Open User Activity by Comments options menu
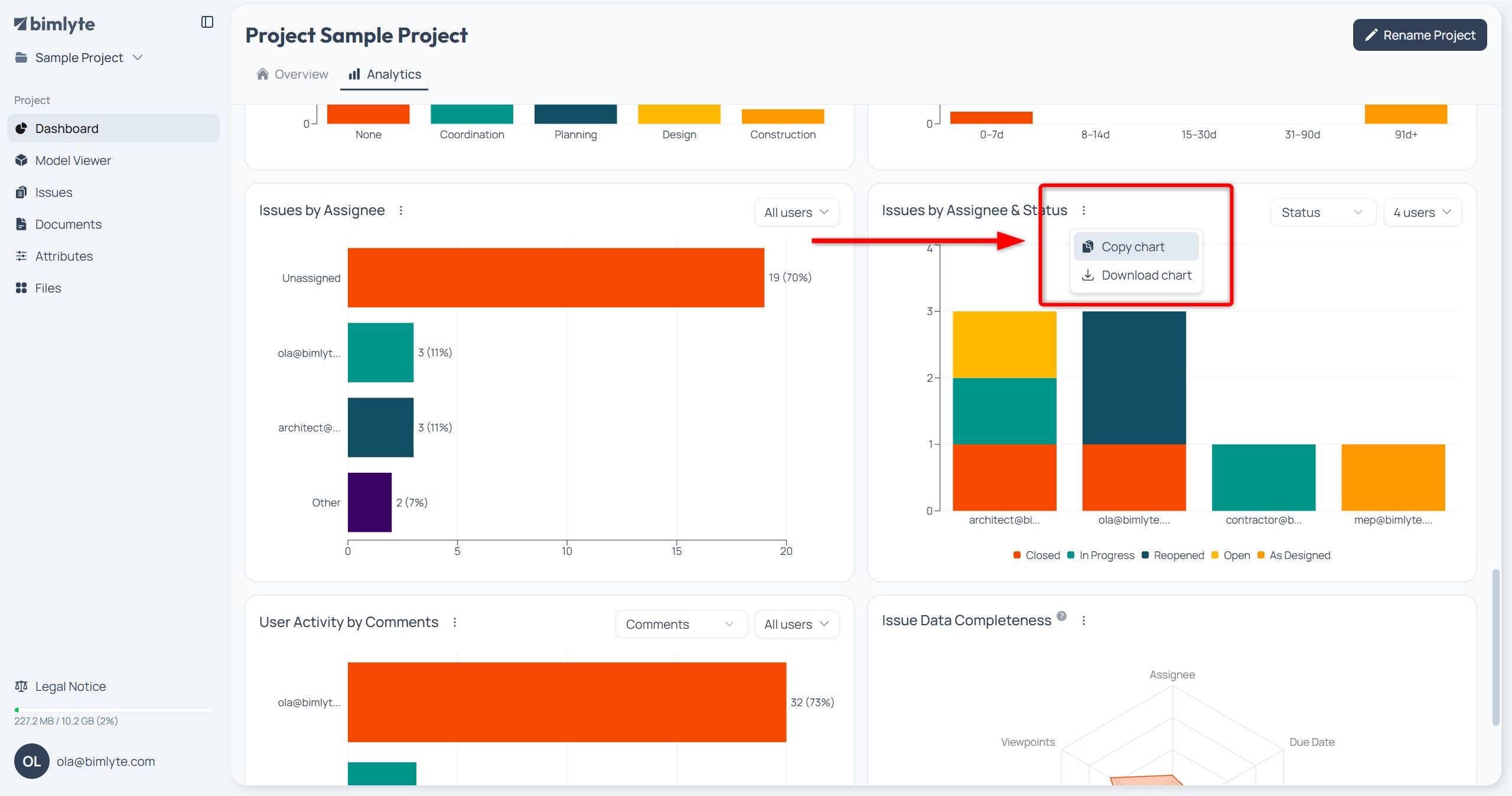Screen dimensions: 1512x796 pos(455,622)
